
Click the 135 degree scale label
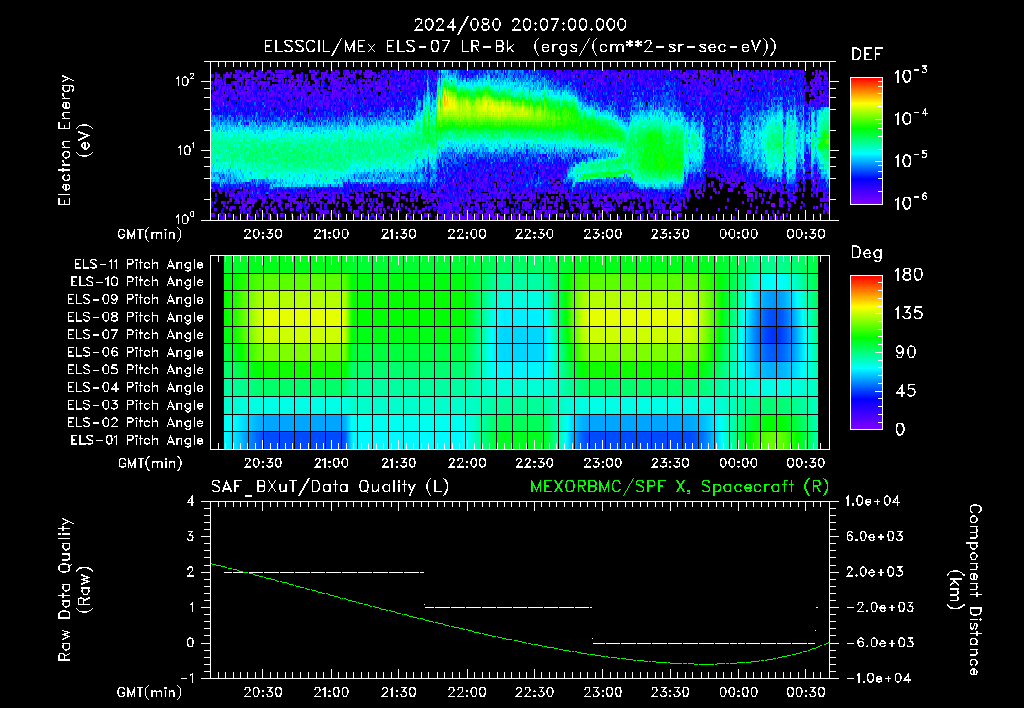[x=908, y=313]
